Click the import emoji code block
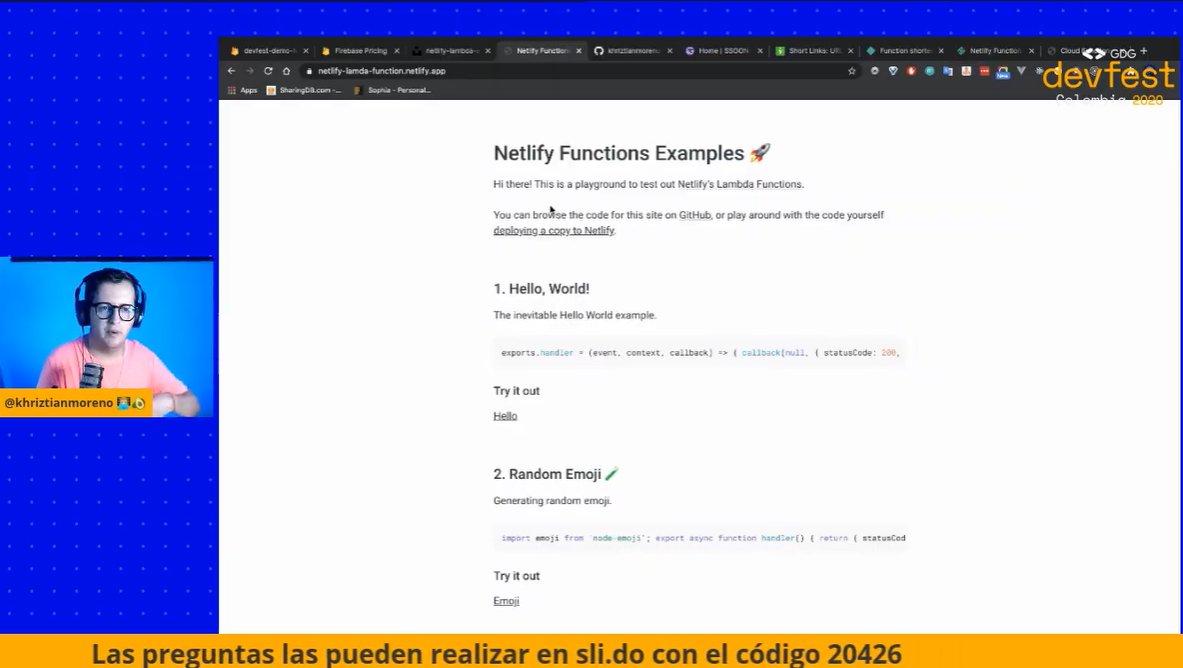This screenshot has width=1183, height=668. (x=699, y=538)
